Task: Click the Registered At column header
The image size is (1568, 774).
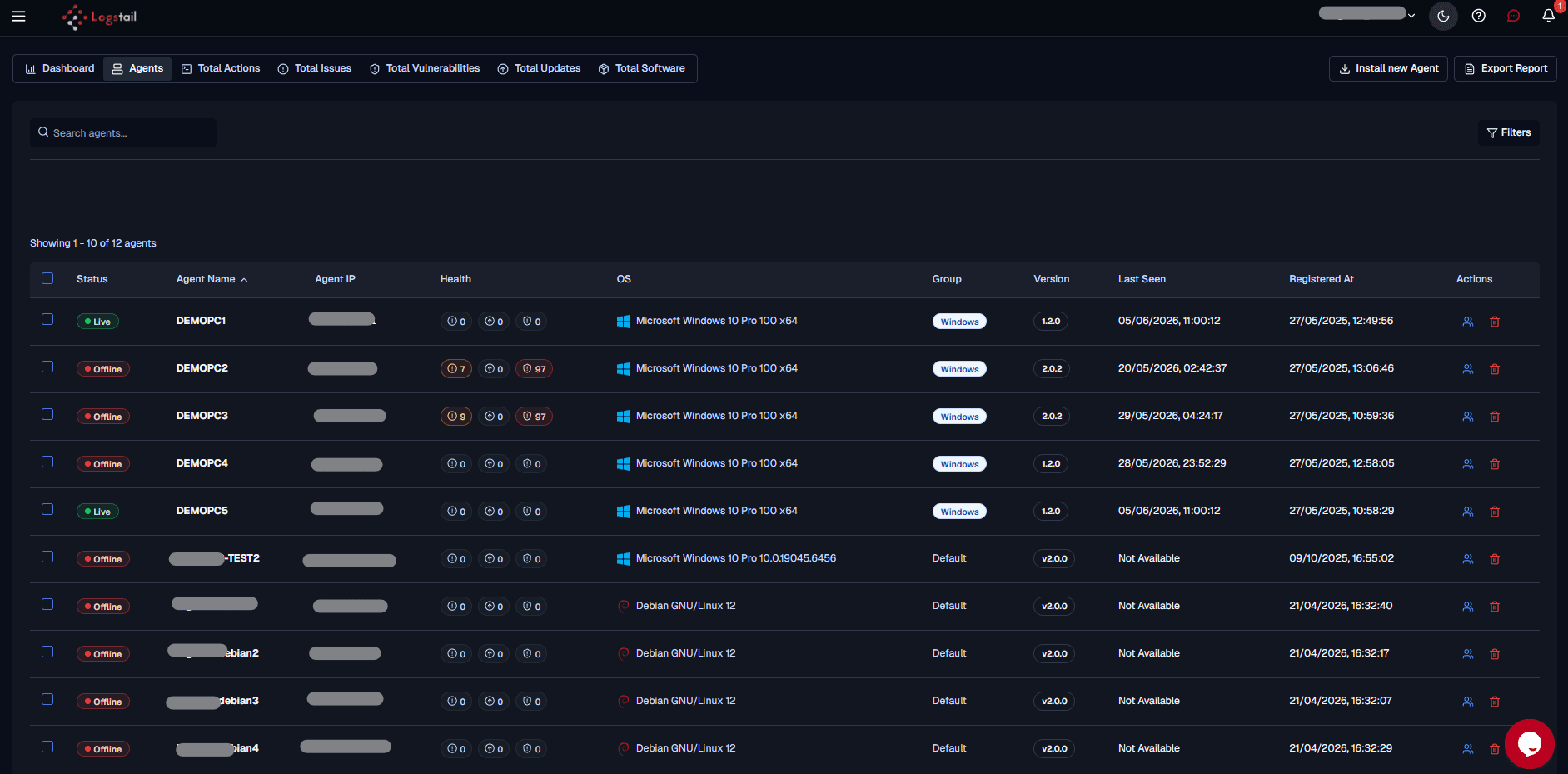Action: 1321,279
